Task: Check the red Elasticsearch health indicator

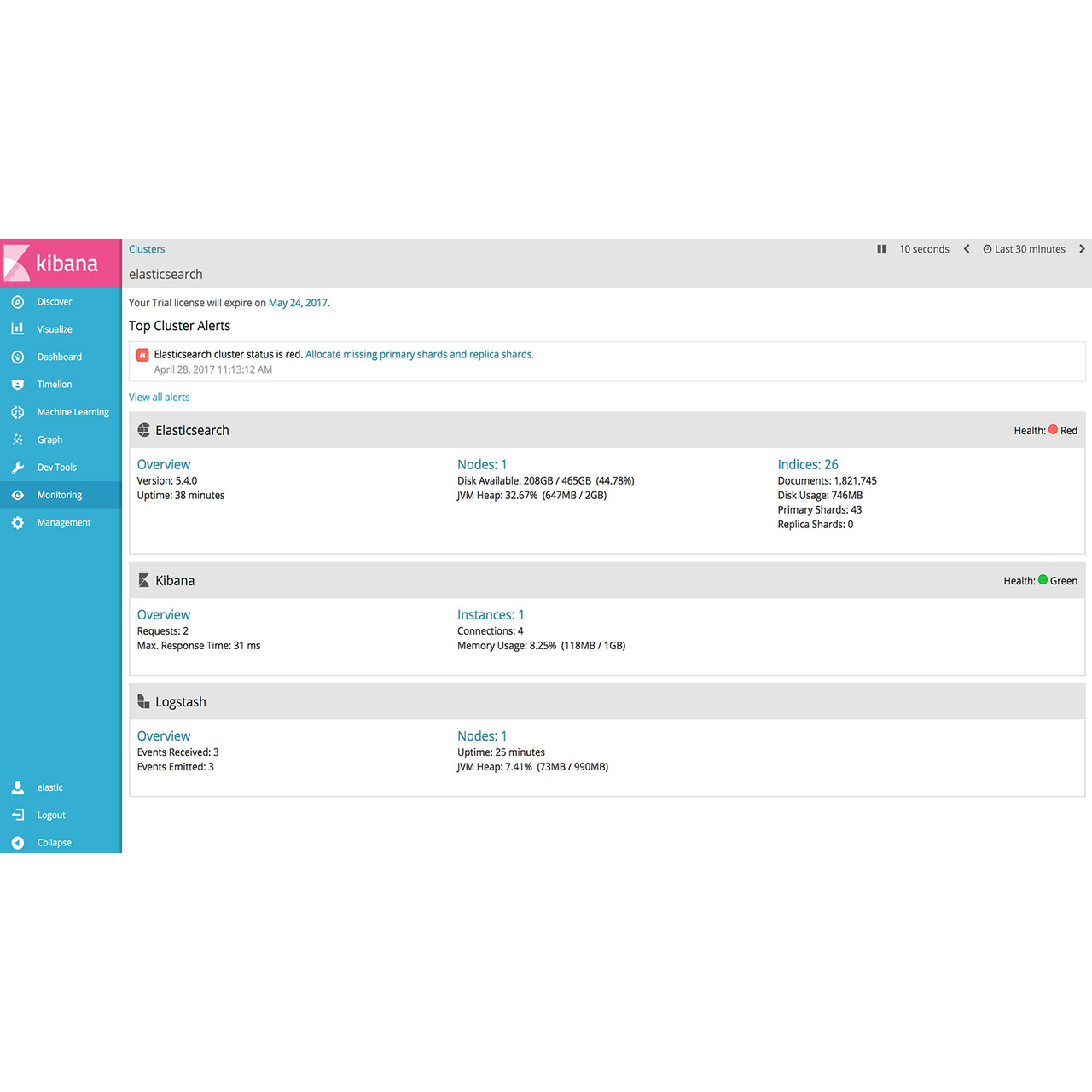Action: pos(1054,430)
